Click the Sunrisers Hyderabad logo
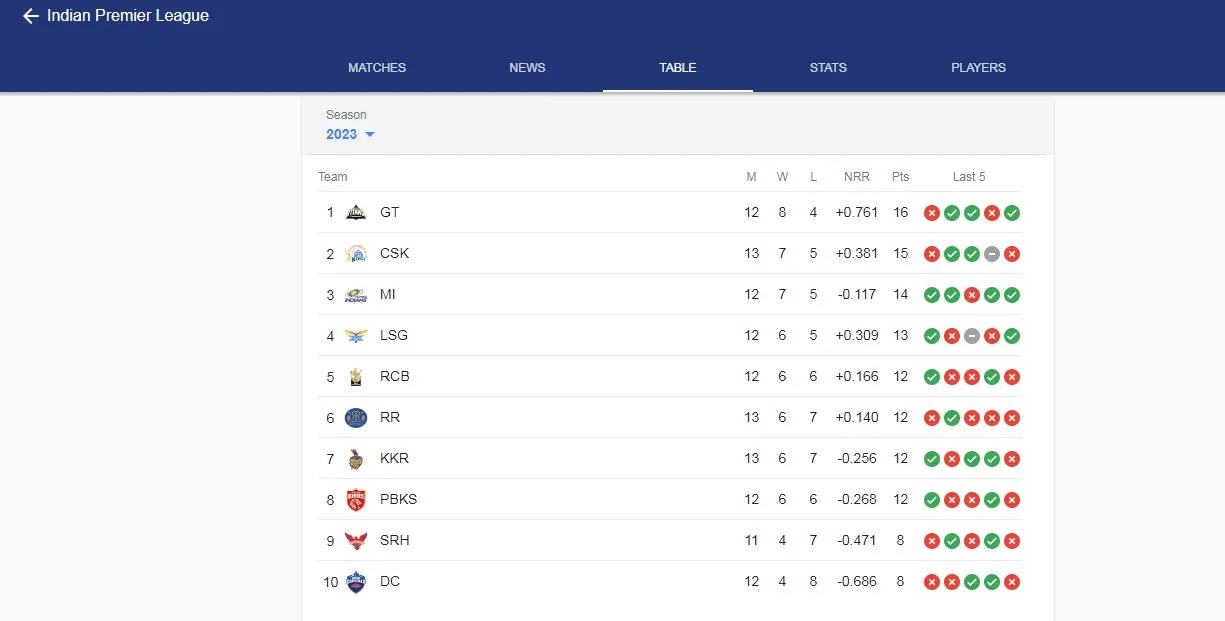1225x621 pixels. (356, 541)
